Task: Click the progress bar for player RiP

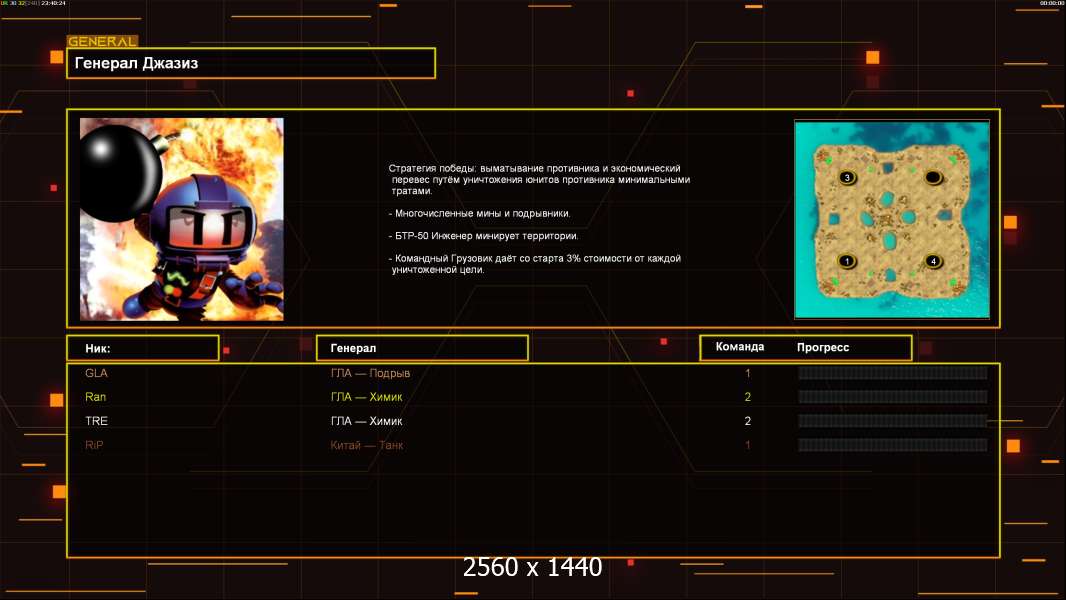Action: tap(892, 445)
